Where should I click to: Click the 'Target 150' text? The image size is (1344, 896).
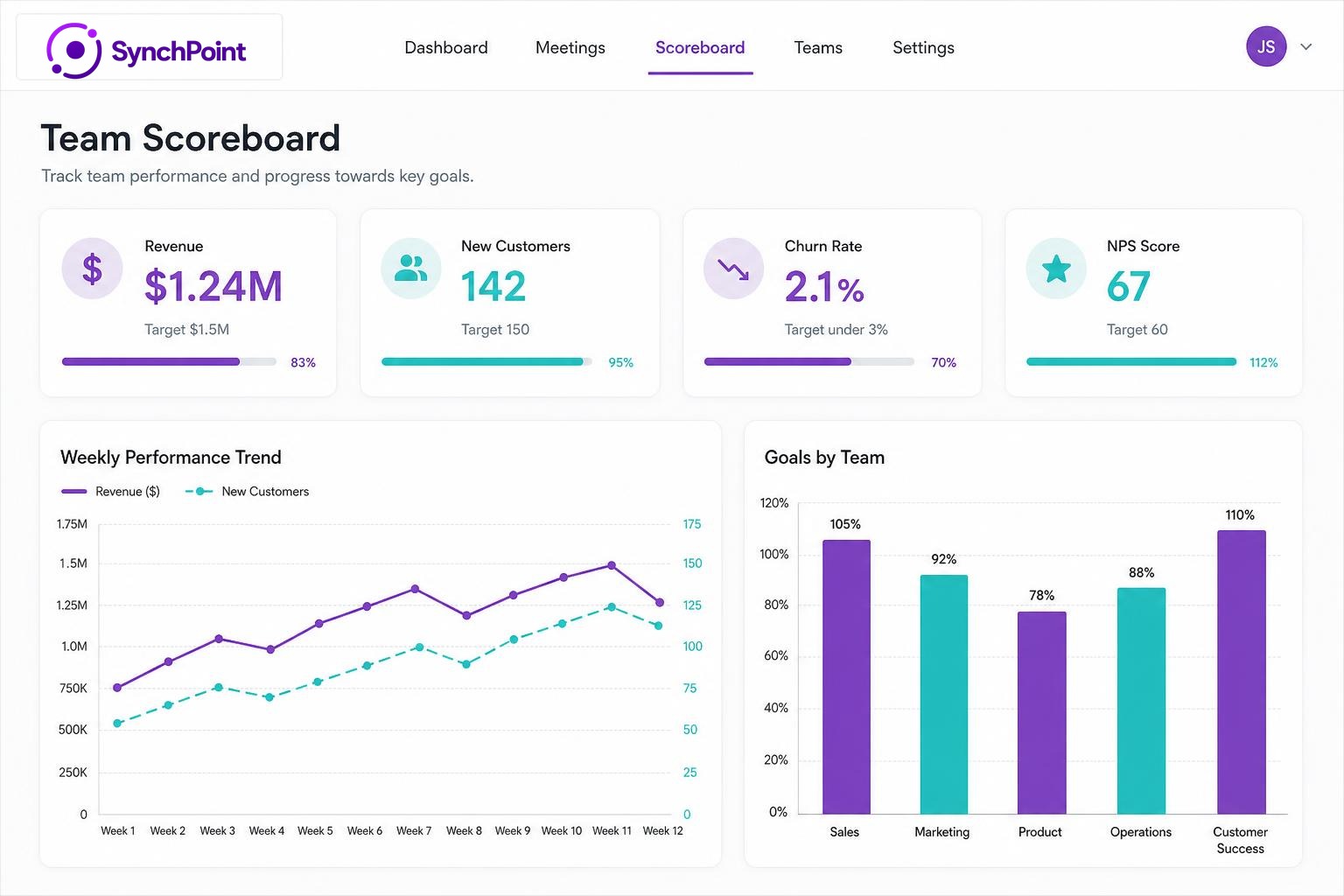[495, 330]
